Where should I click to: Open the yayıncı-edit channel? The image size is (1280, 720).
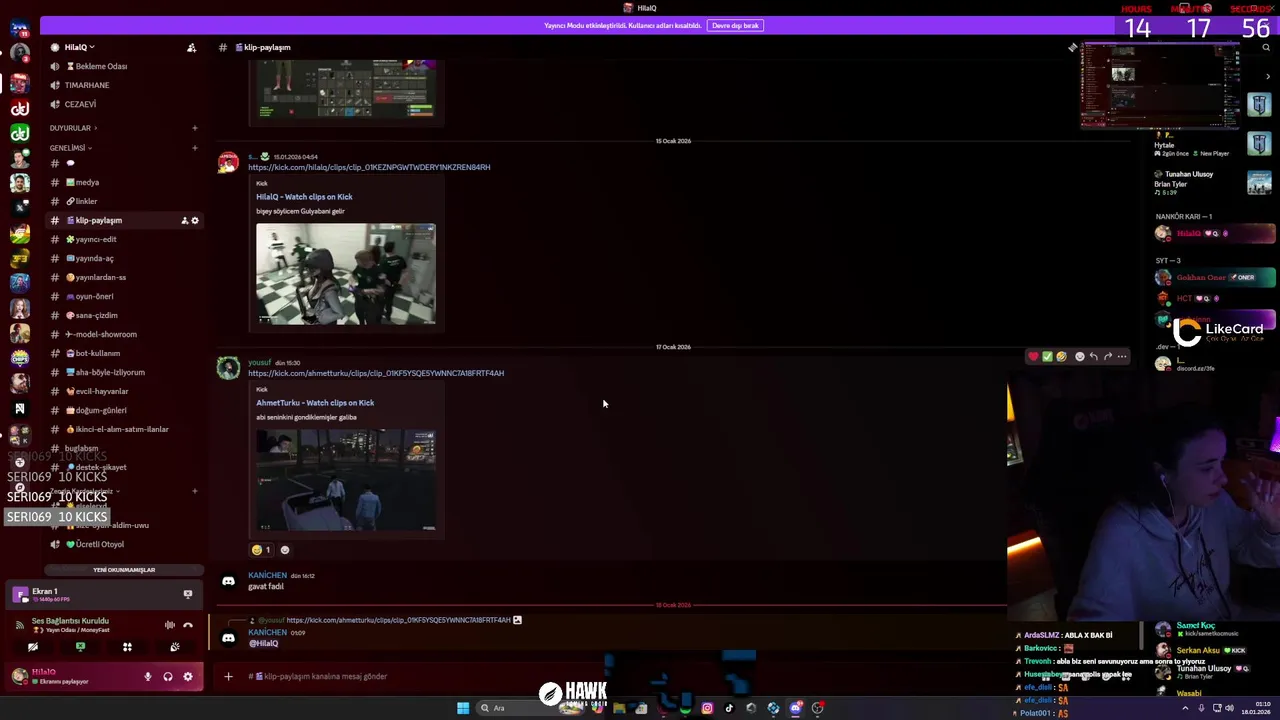(96, 239)
